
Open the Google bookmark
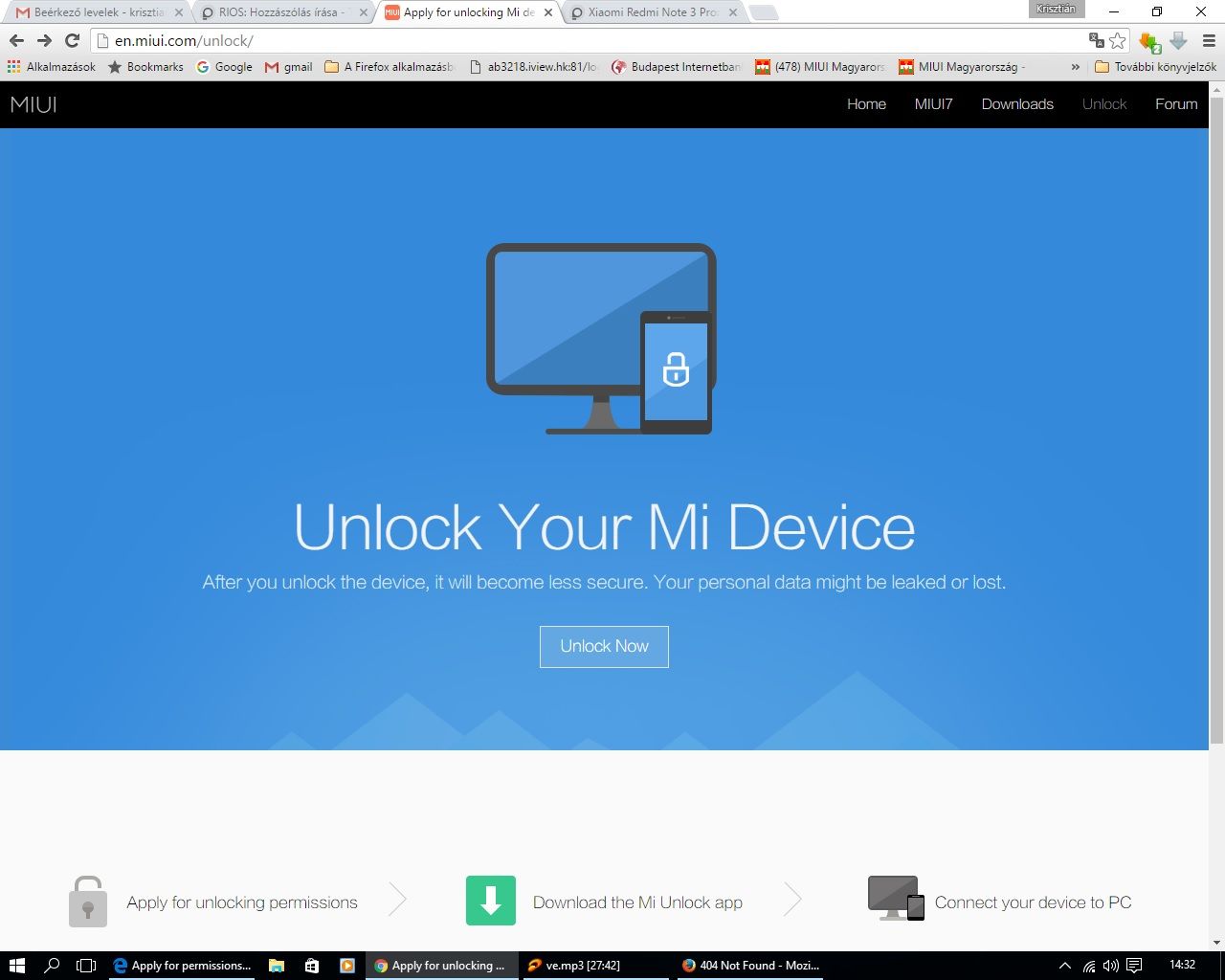point(224,67)
